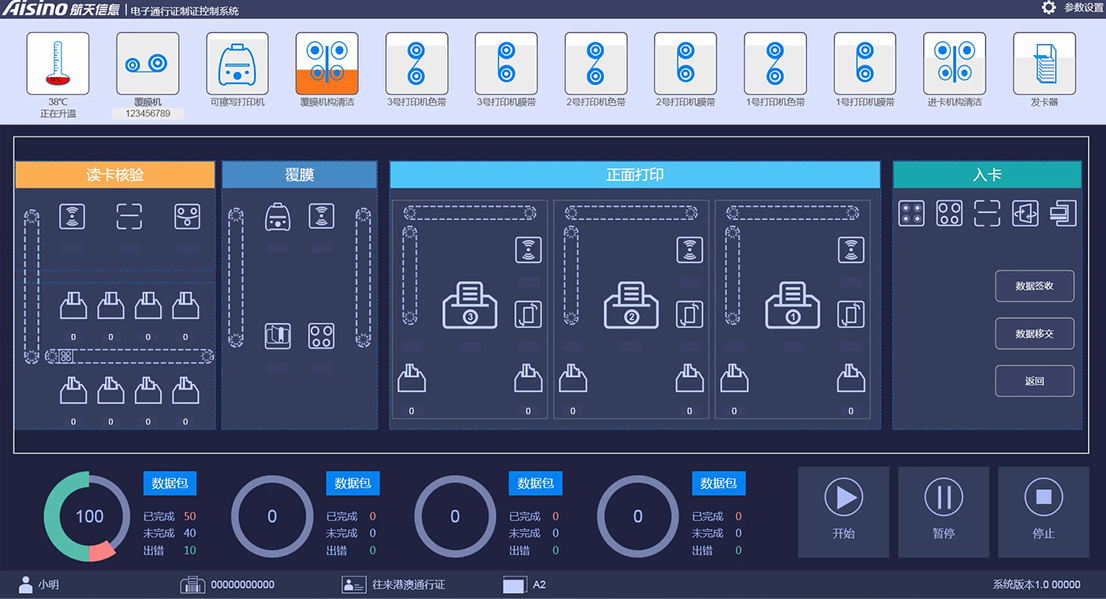Select the 入卡 section header

pyautogui.click(x=986, y=175)
